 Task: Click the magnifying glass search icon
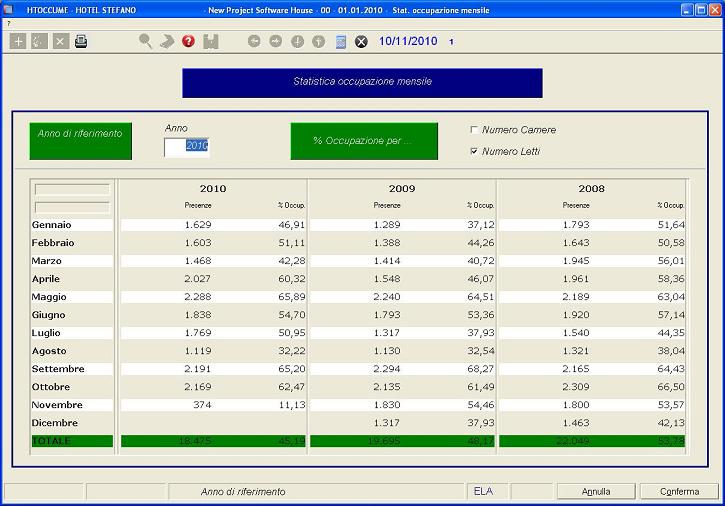pyautogui.click(x=145, y=41)
